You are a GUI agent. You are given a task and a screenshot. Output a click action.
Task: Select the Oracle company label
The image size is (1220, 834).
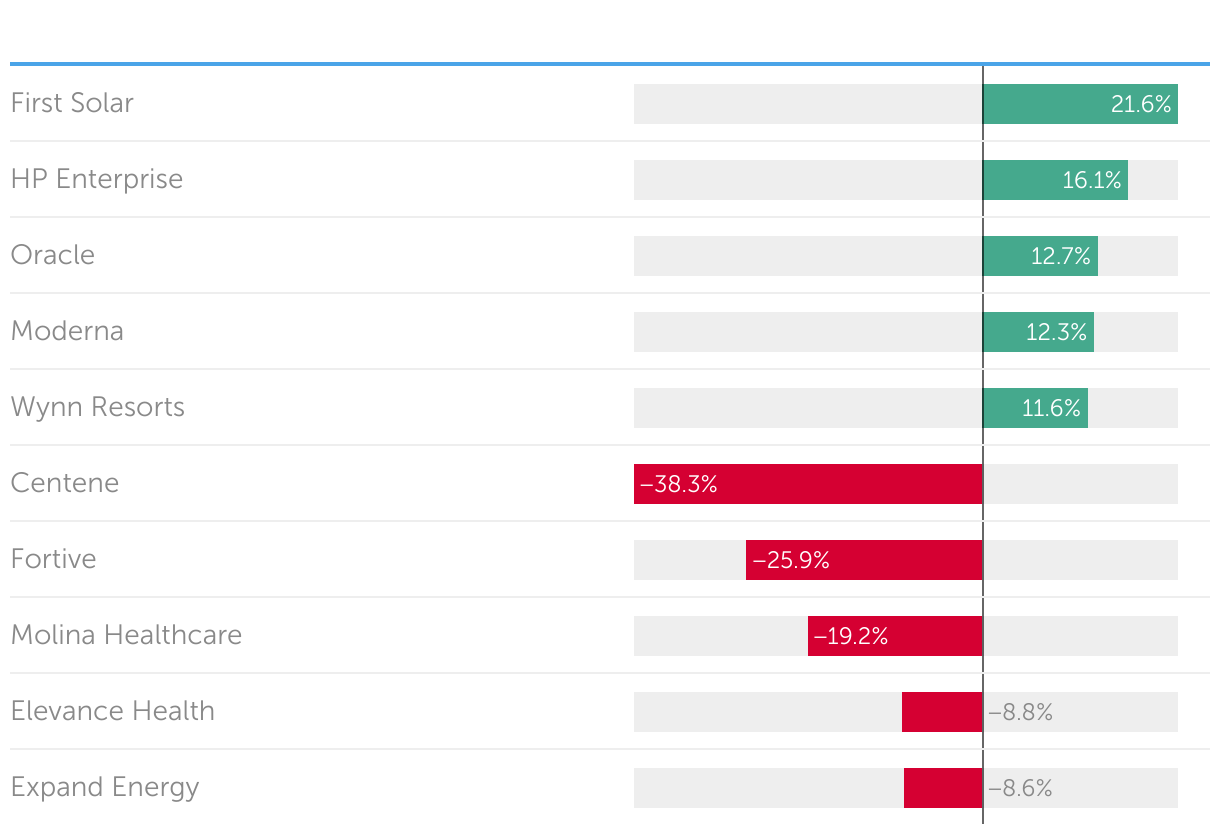[x=53, y=255]
